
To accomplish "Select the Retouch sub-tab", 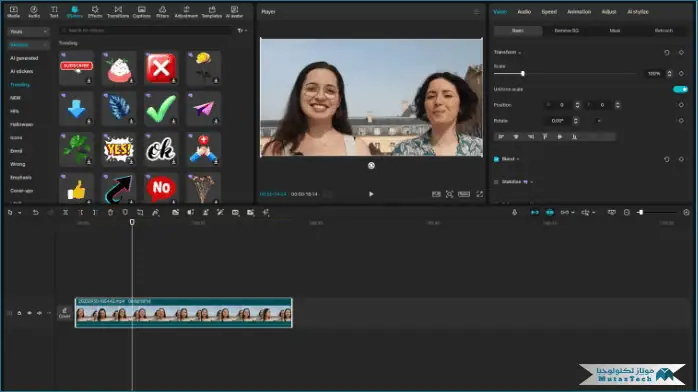I will pos(663,31).
